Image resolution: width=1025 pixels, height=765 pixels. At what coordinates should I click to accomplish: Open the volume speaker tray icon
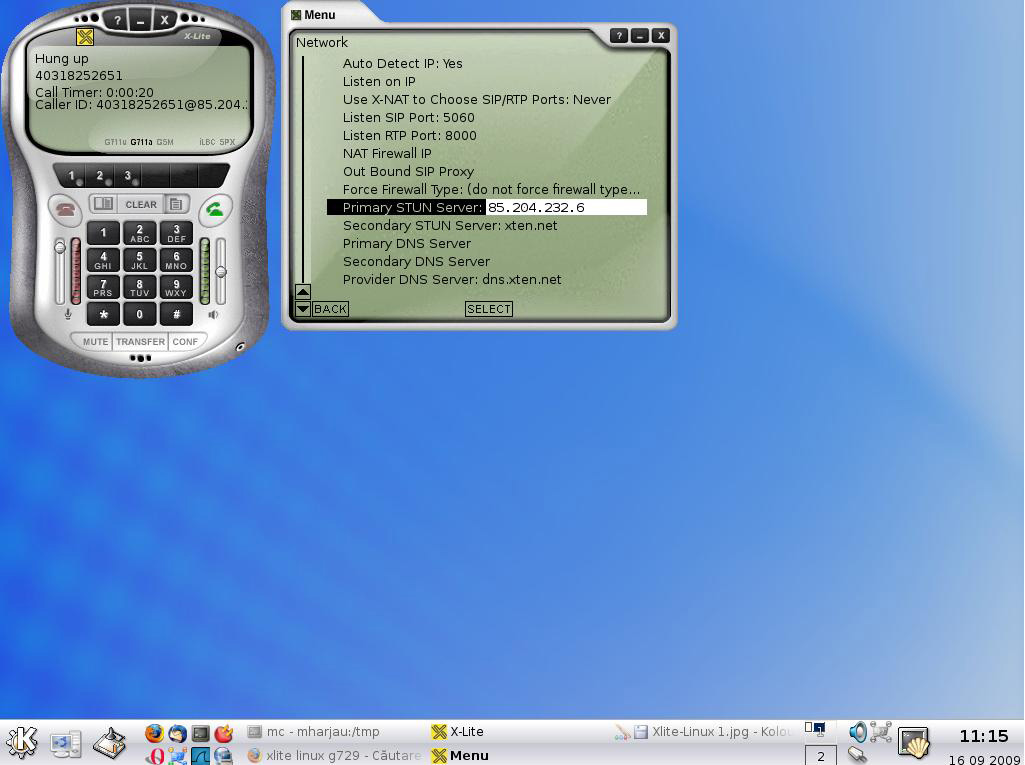858,732
